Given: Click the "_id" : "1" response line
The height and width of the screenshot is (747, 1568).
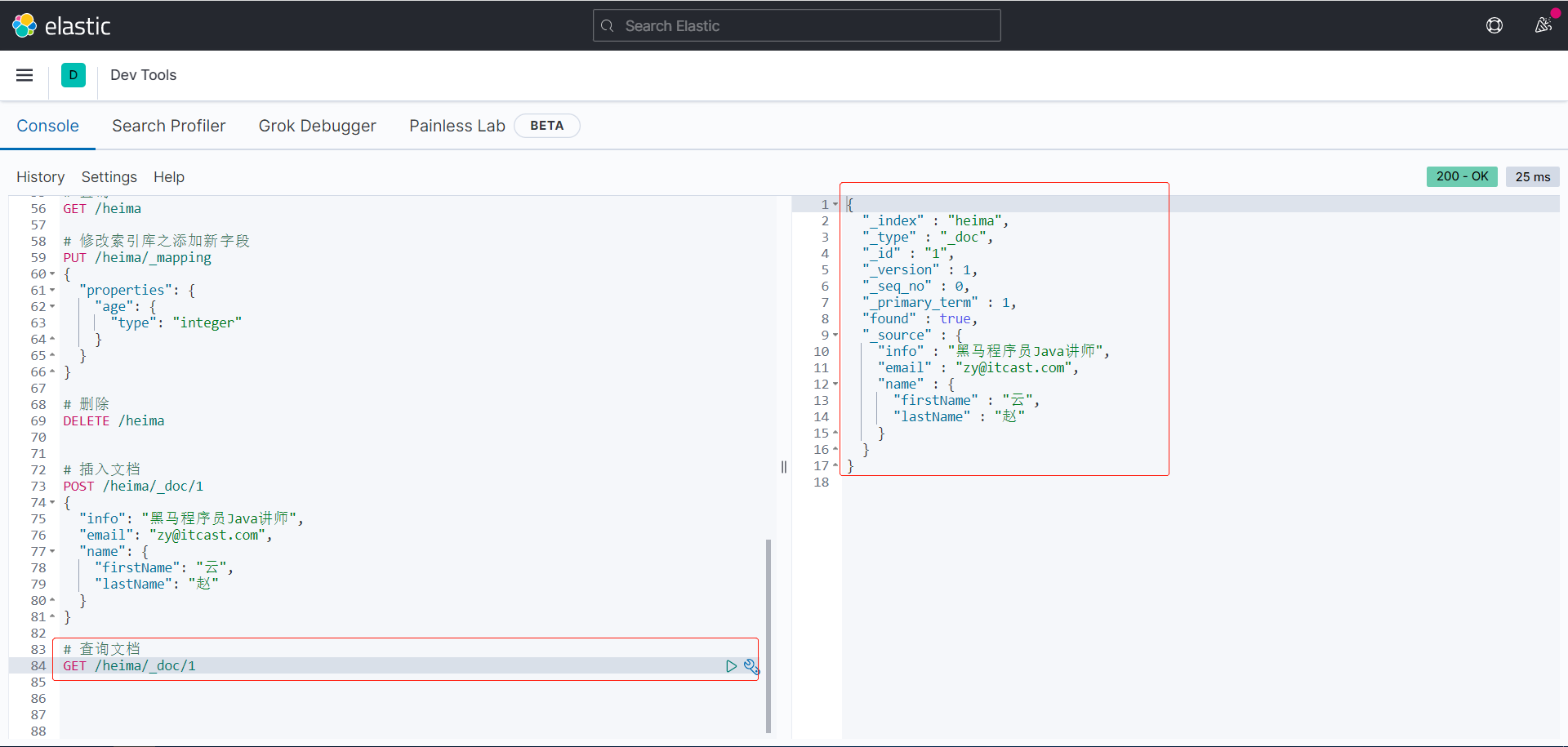Looking at the screenshot, I should (908, 254).
